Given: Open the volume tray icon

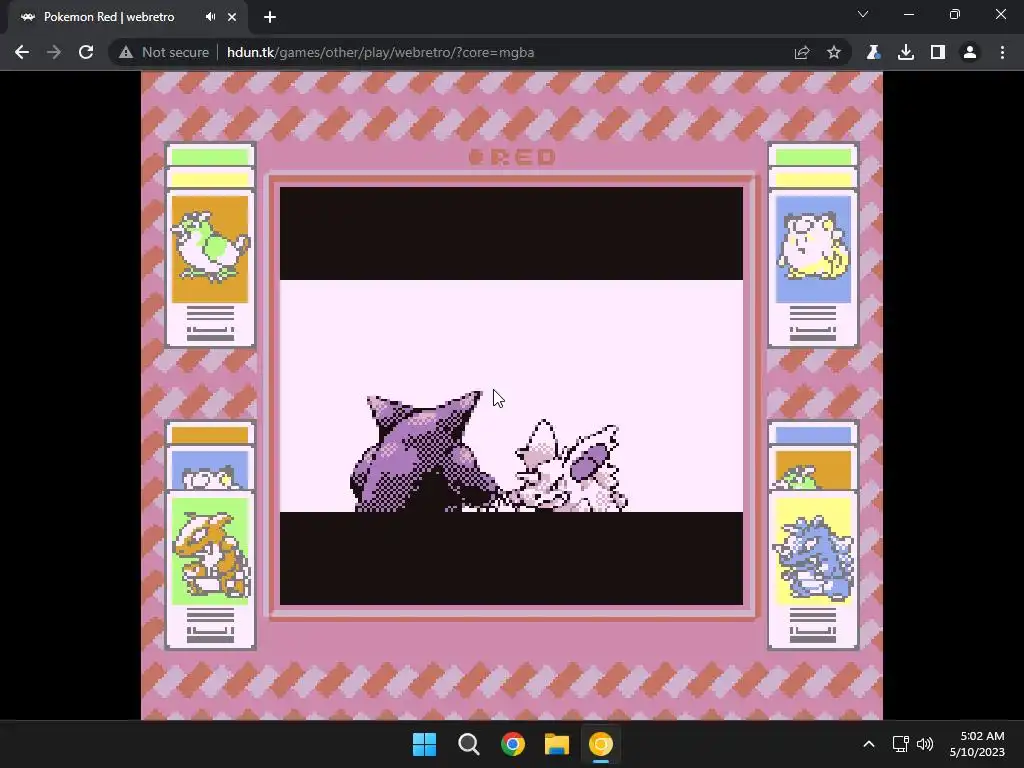Looking at the screenshot, I should point(925,744).
